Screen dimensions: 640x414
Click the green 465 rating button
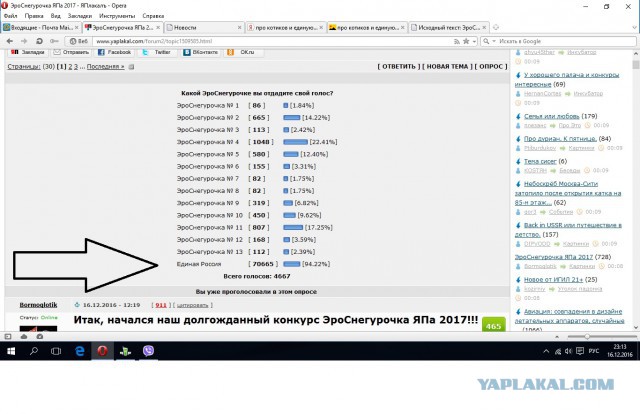click(x=493, y=325)
